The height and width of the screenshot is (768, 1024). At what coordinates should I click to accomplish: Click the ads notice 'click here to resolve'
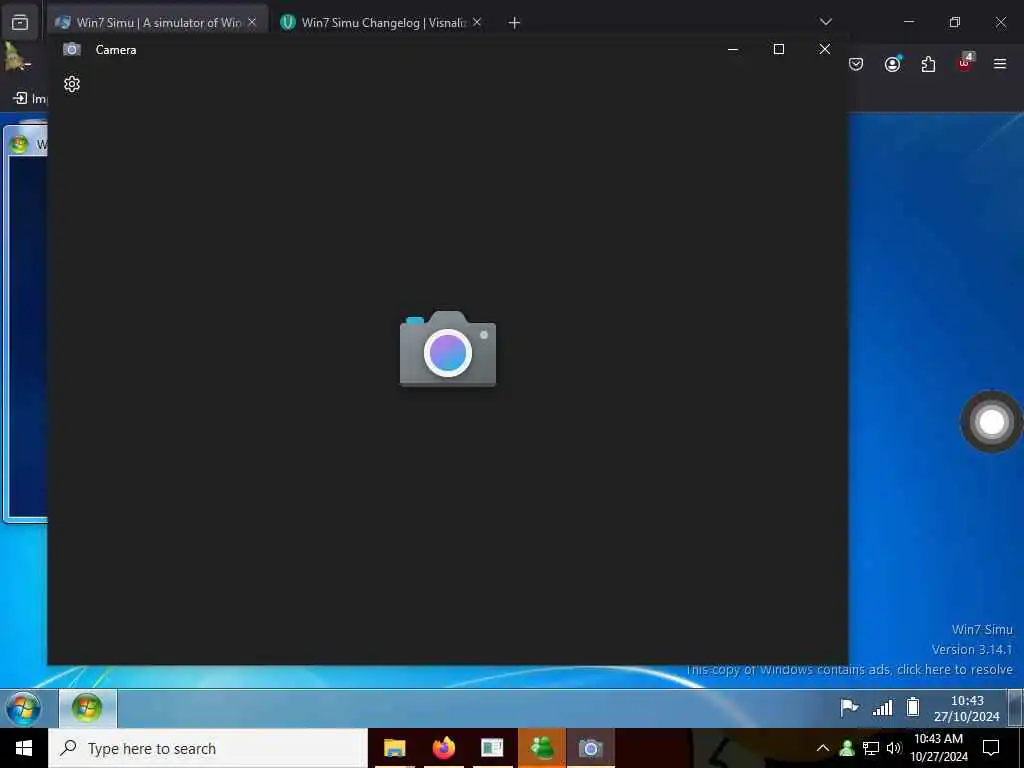(955, 669)
